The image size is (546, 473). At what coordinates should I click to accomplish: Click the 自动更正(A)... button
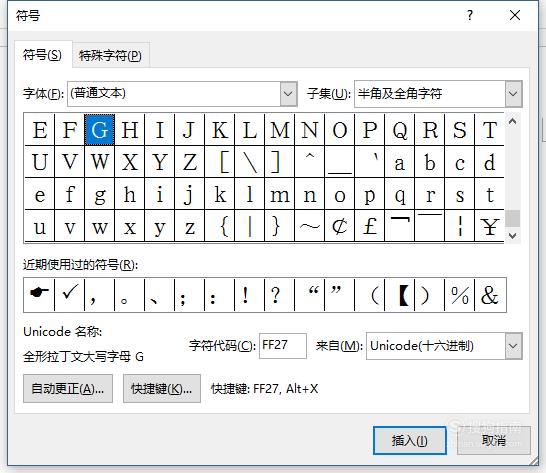click(68, 389)
